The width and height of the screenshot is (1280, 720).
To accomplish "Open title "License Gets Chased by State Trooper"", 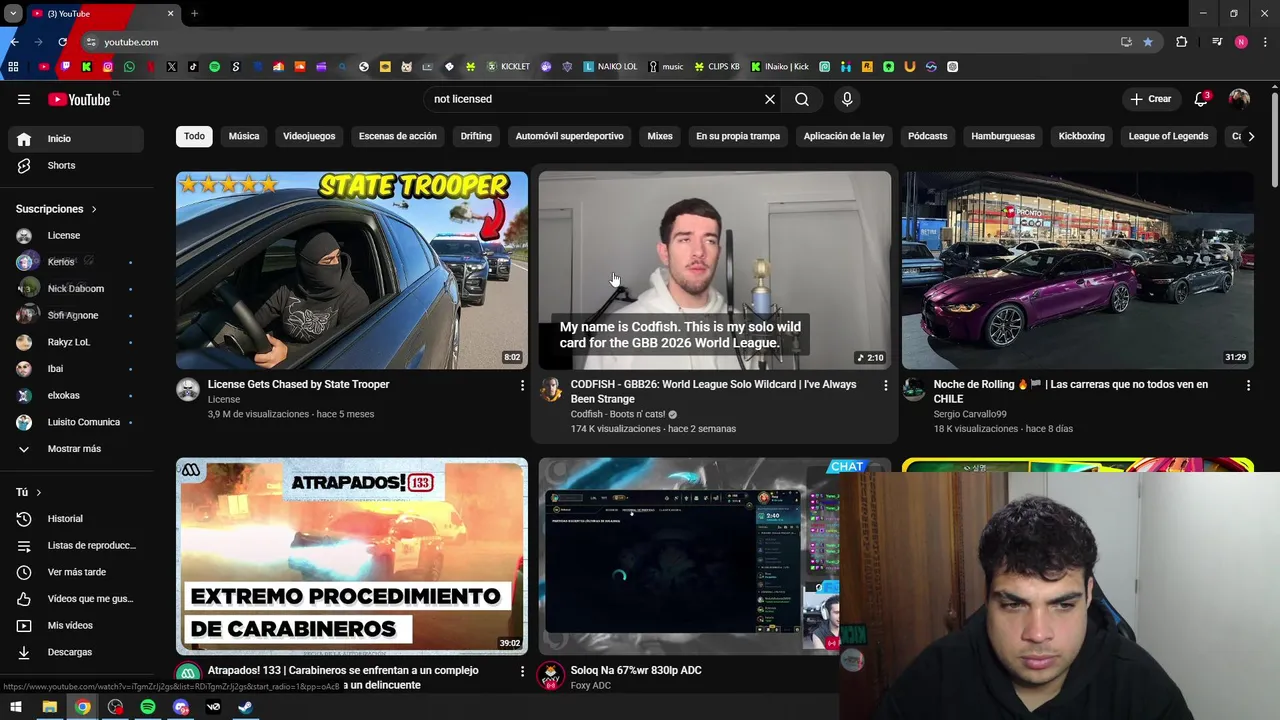I will (299, 384).
